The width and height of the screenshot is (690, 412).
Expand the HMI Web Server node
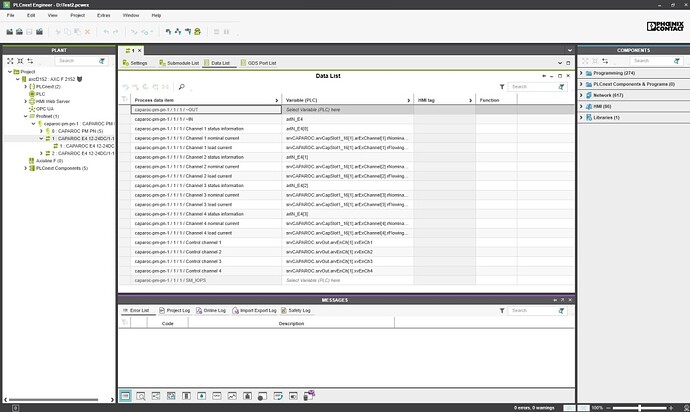[x=26, y=101]
